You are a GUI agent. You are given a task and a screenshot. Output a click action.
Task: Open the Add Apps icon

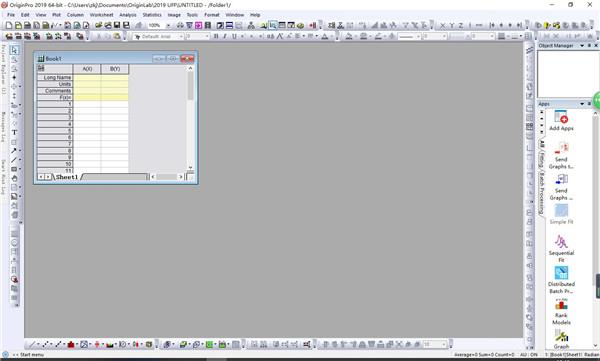[x=561, y=120]
